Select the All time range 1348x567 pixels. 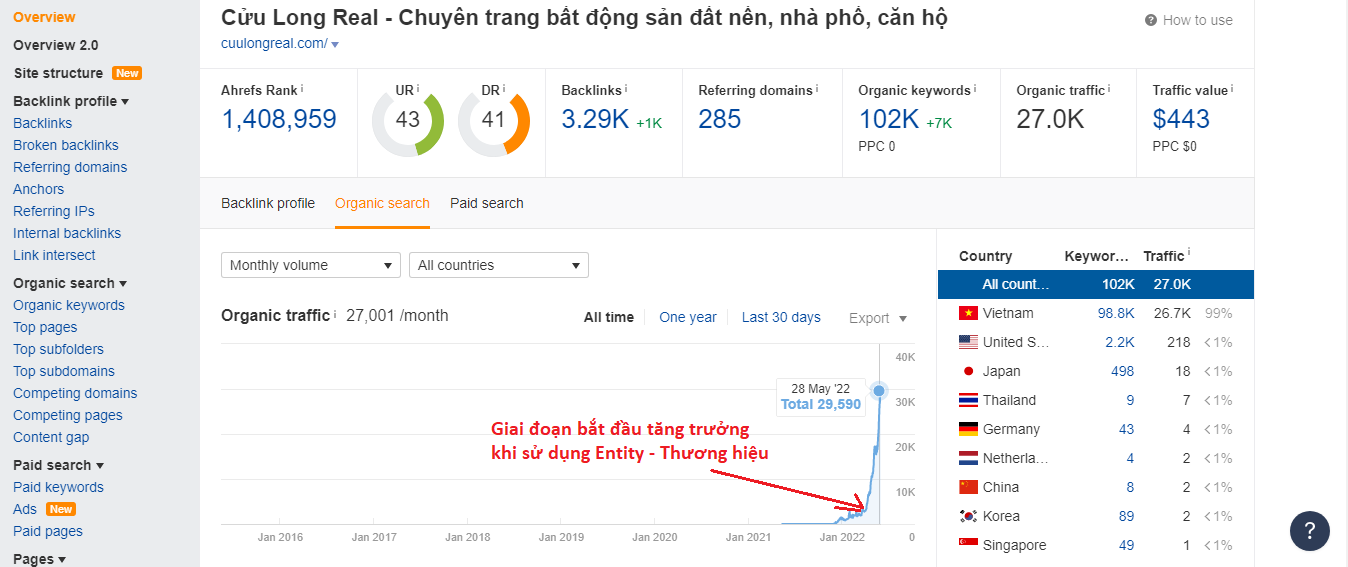[609, 317]
